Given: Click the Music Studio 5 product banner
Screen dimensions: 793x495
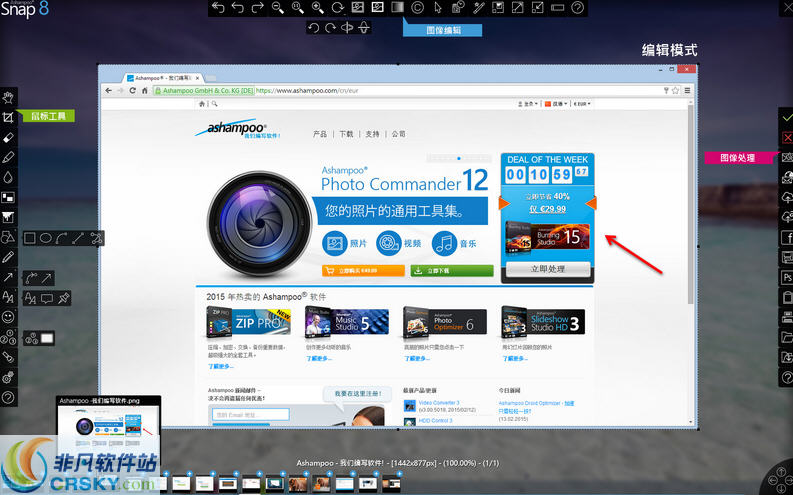Looking at the screenshot, I should (x=347, y=322).
